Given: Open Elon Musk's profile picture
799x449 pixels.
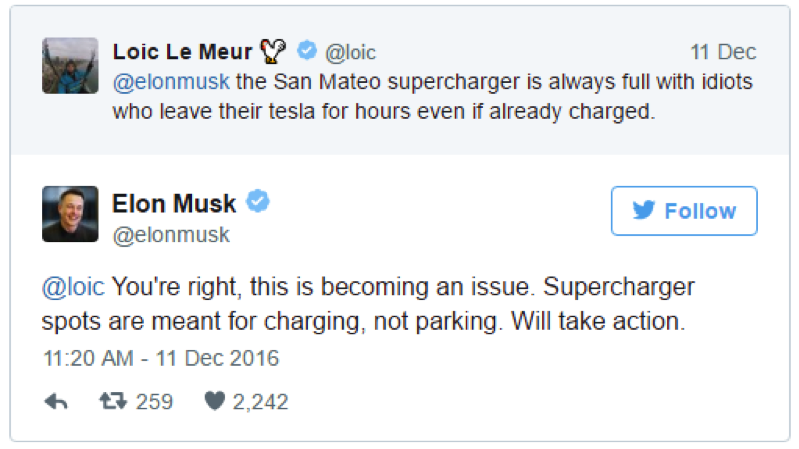Looking at the screenshot, I should [70, 214].
